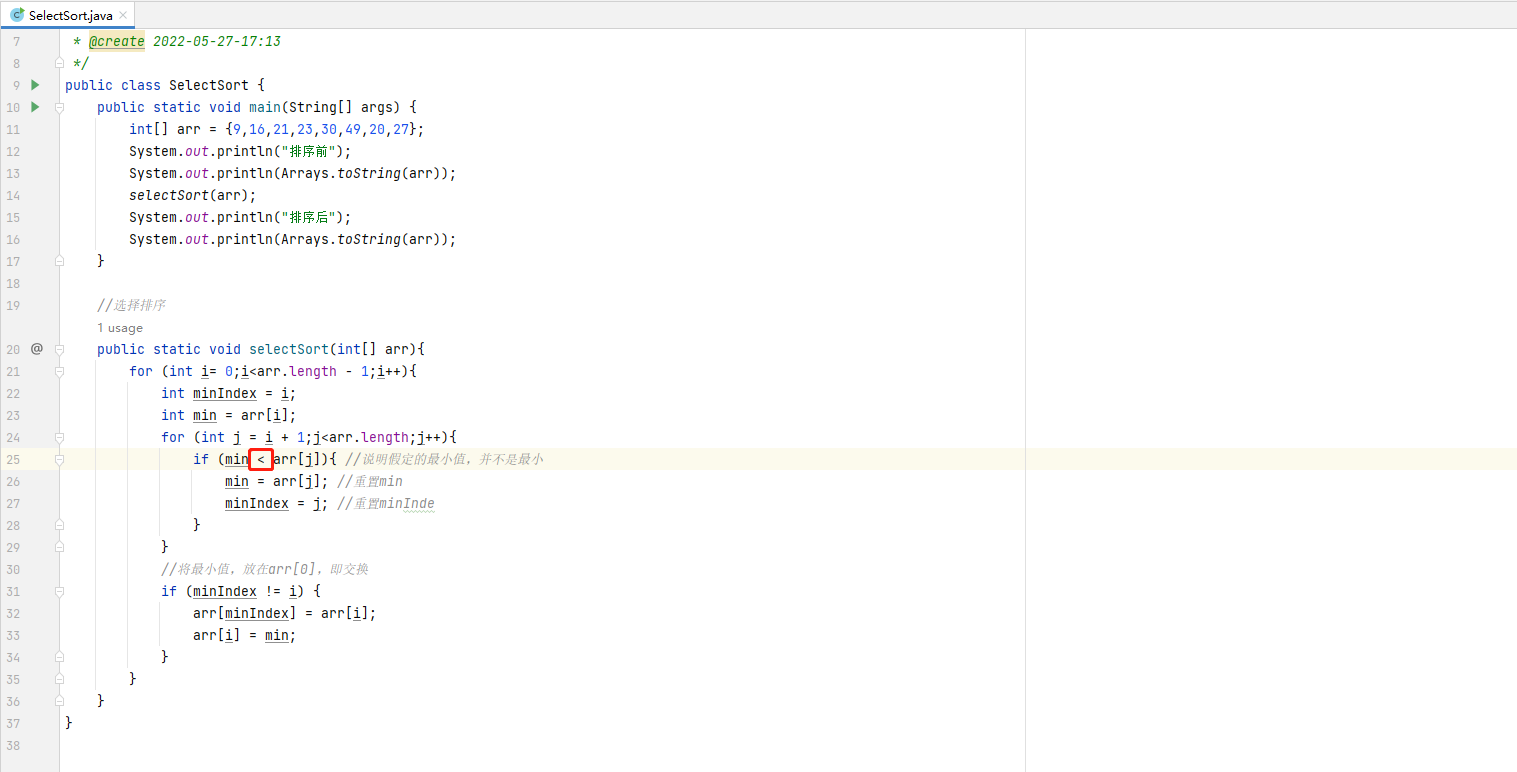
Task: Collapse the selectSort method fold marker
Action: point(60,349)
